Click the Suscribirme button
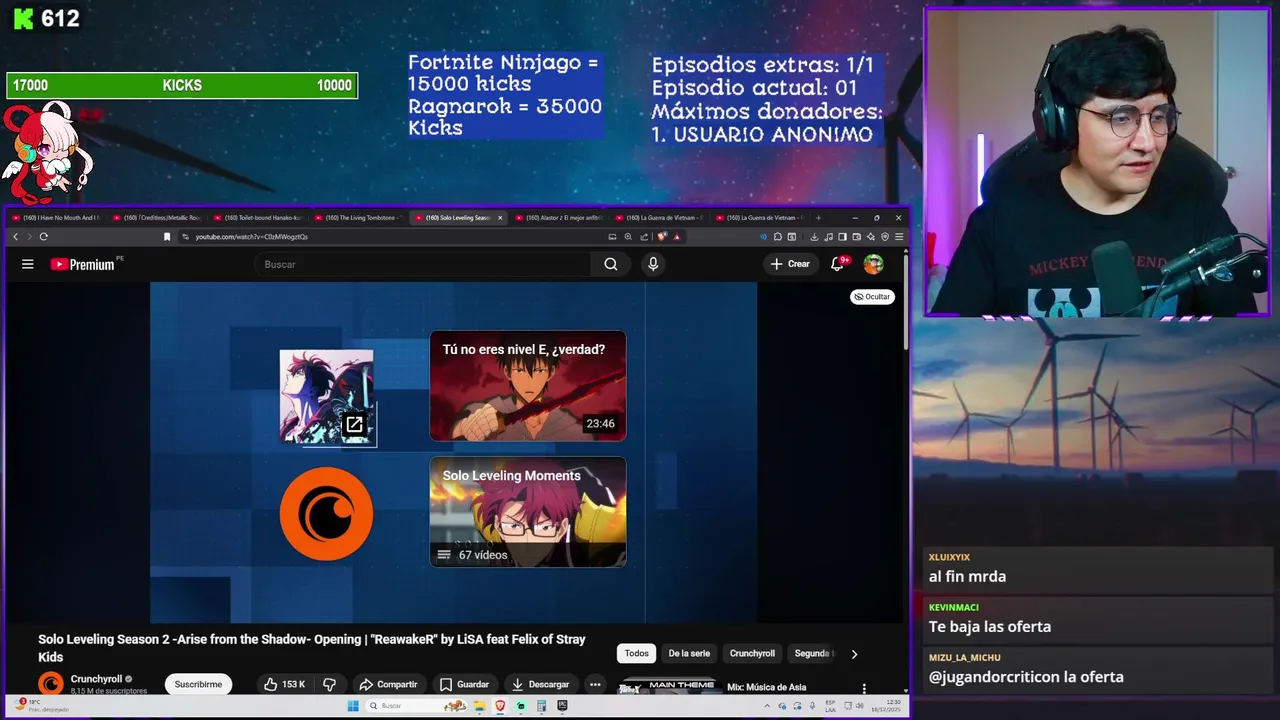Viewport: 1280px width, 720px height. point(198,684)
